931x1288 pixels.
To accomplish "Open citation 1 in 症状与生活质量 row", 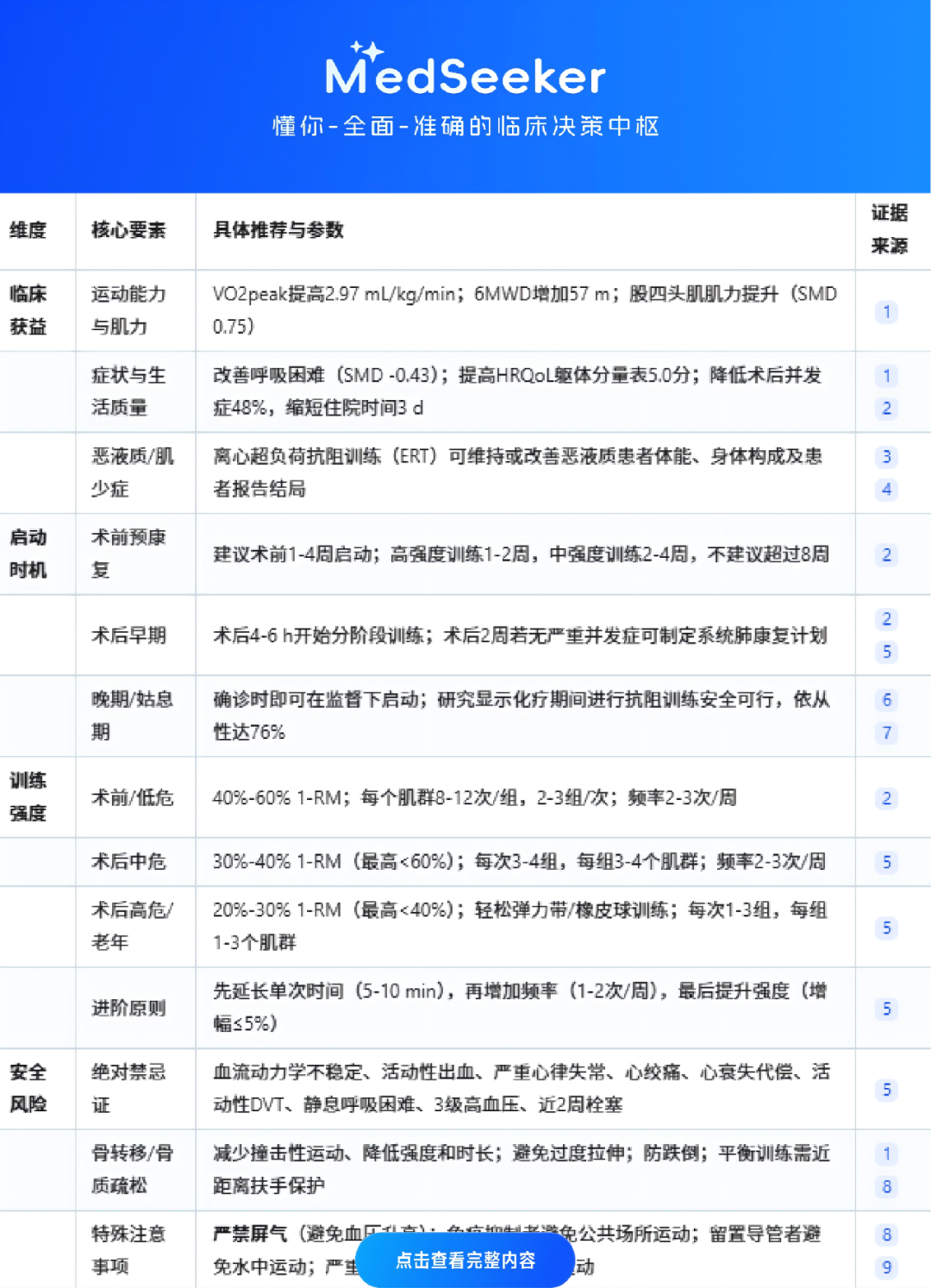I will pos(886,376).
